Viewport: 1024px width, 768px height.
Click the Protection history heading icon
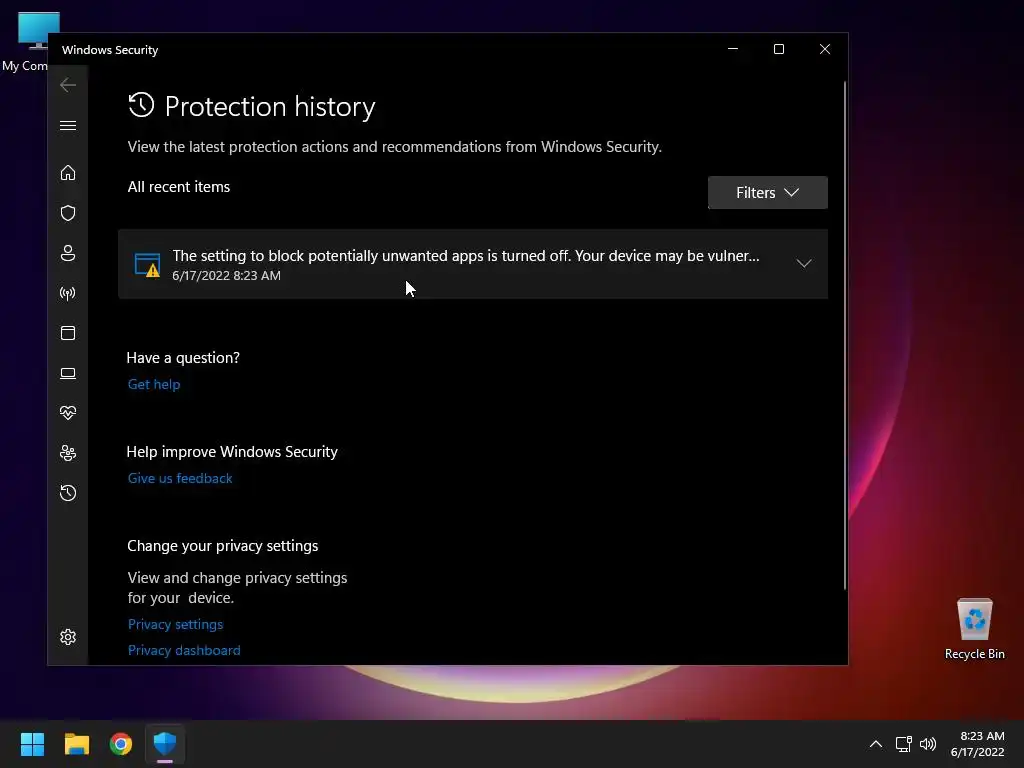141,105
